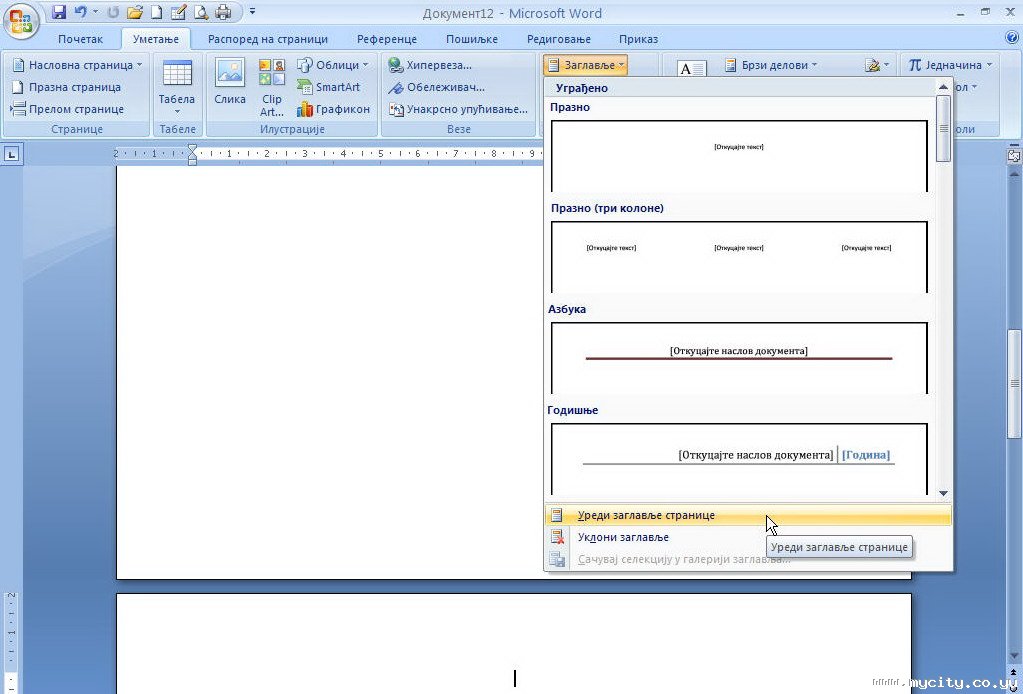Click the quick print icon
Viewport: 1023px width, 694px height.
(223, 12)
